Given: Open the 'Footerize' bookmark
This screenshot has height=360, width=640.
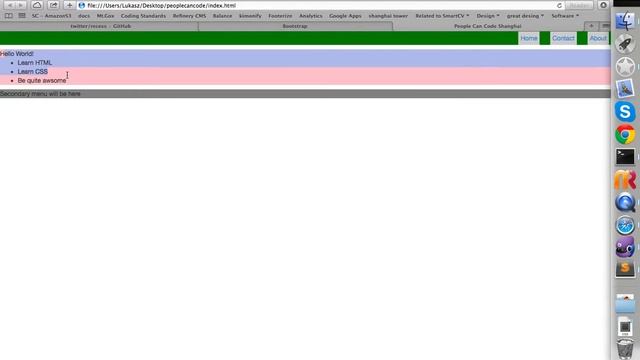Looking at the screenshot, I should tap(280, 16).
